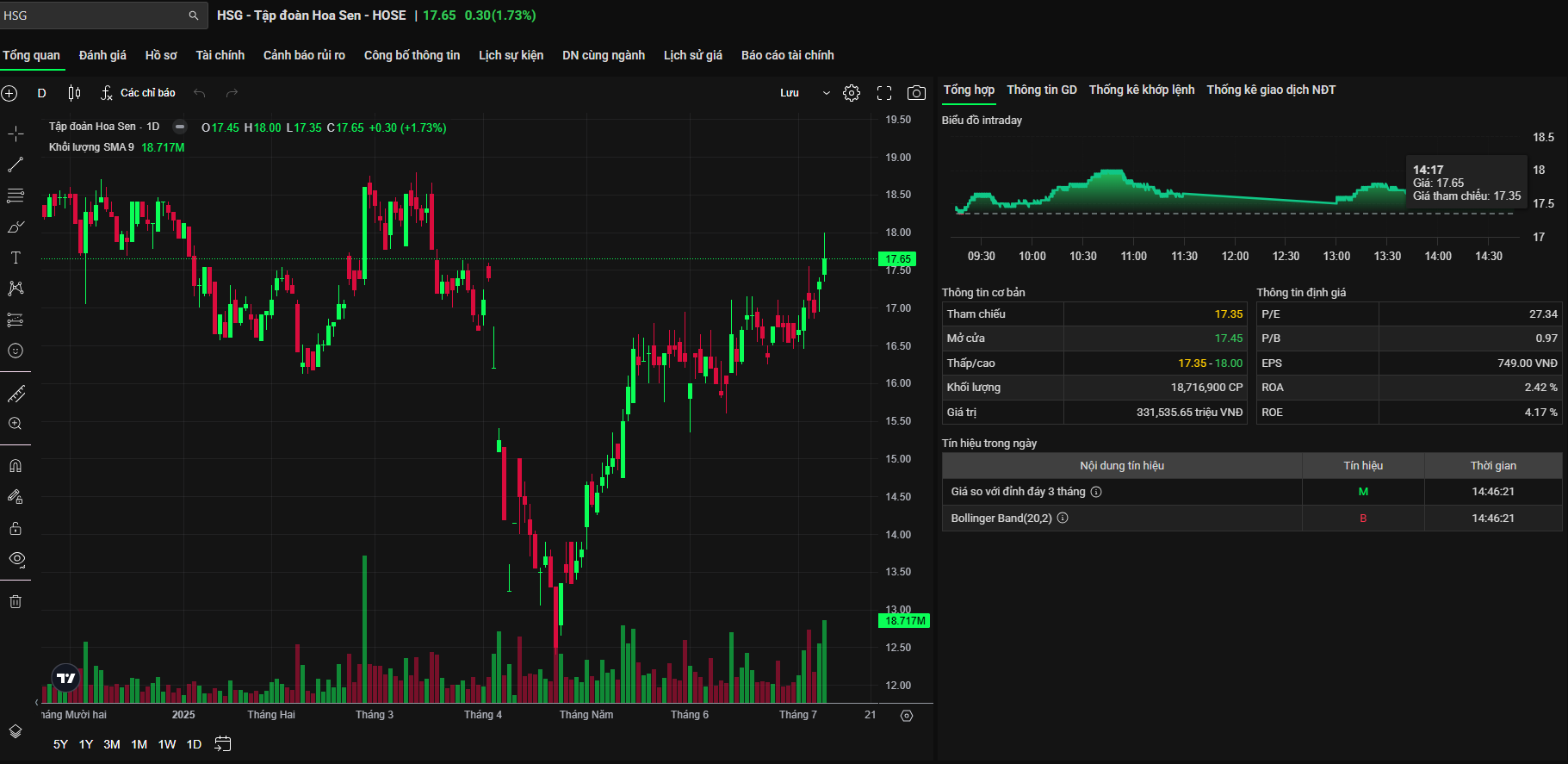Open the D interval dropdown
The width and height of the screenshot is (1568, 764).
(42, 93)
